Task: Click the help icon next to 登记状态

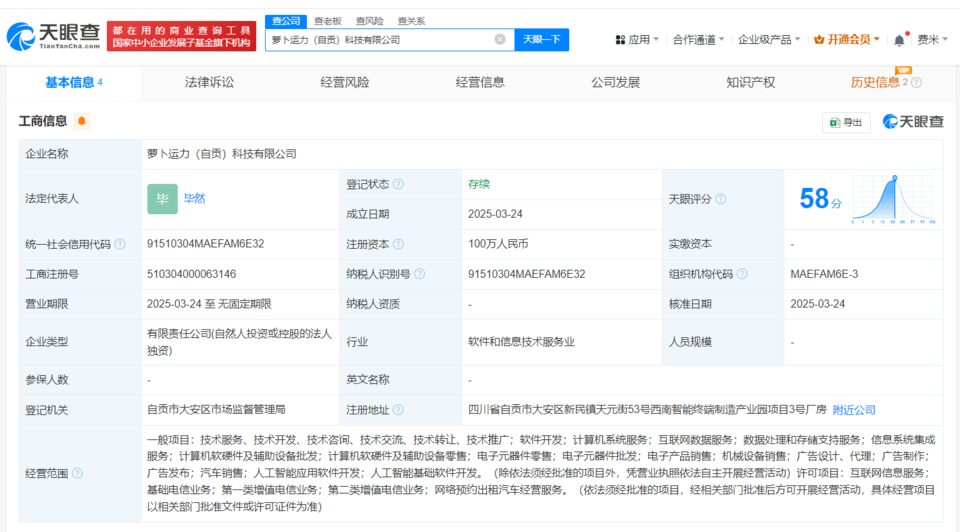Action: point(399,184)
